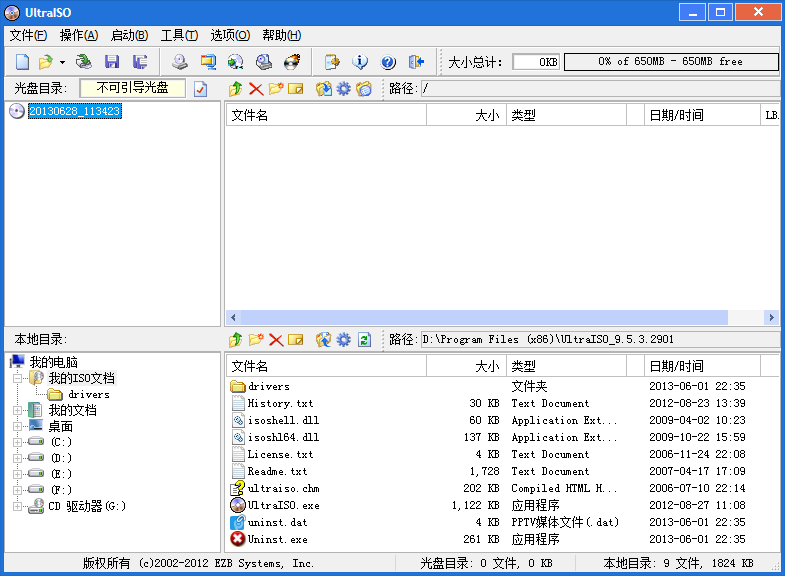
Task: Expand the (C:) drive tree node
Action: point(17,442)
